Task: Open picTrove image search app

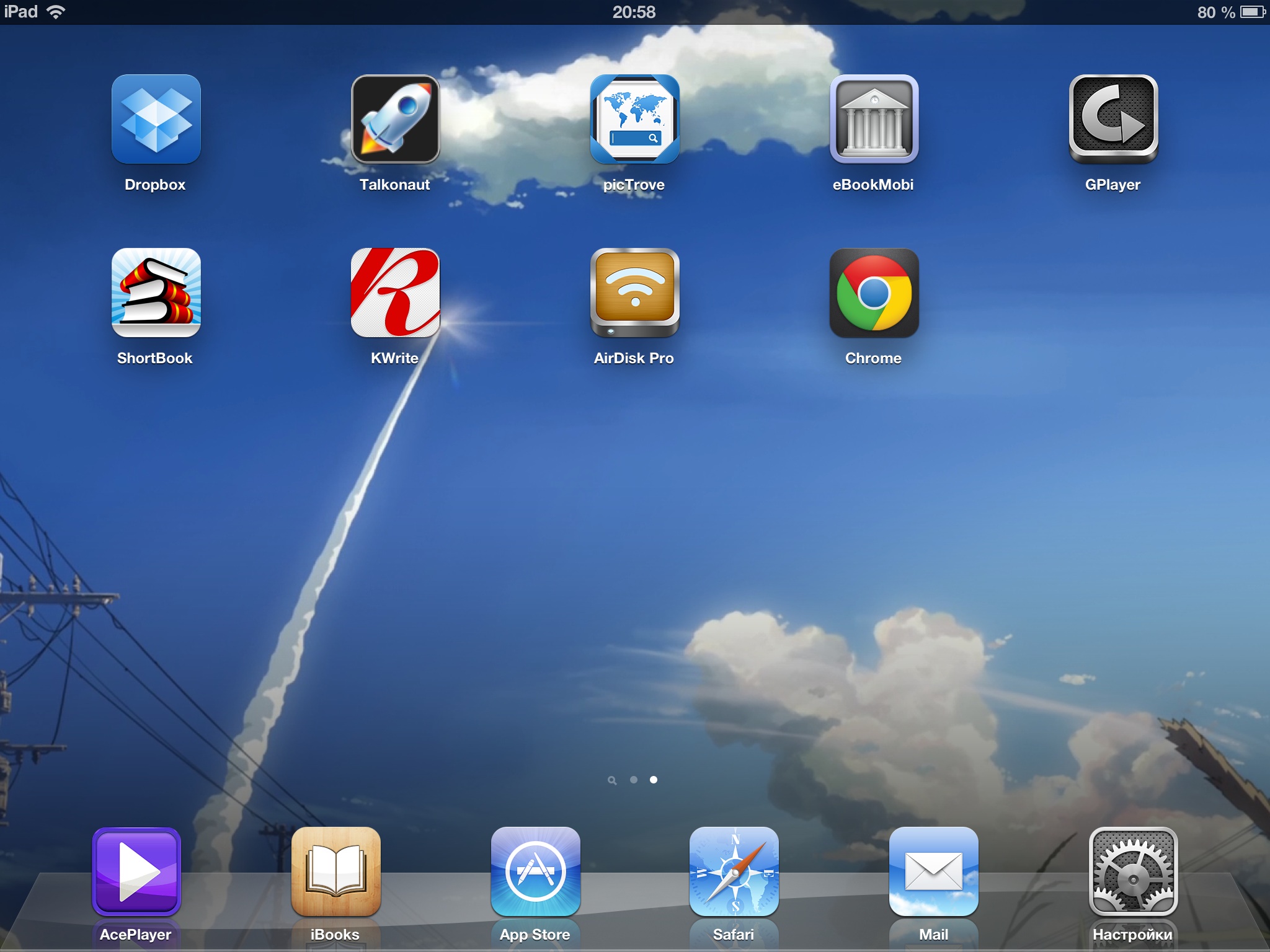Action: point(634,119)
